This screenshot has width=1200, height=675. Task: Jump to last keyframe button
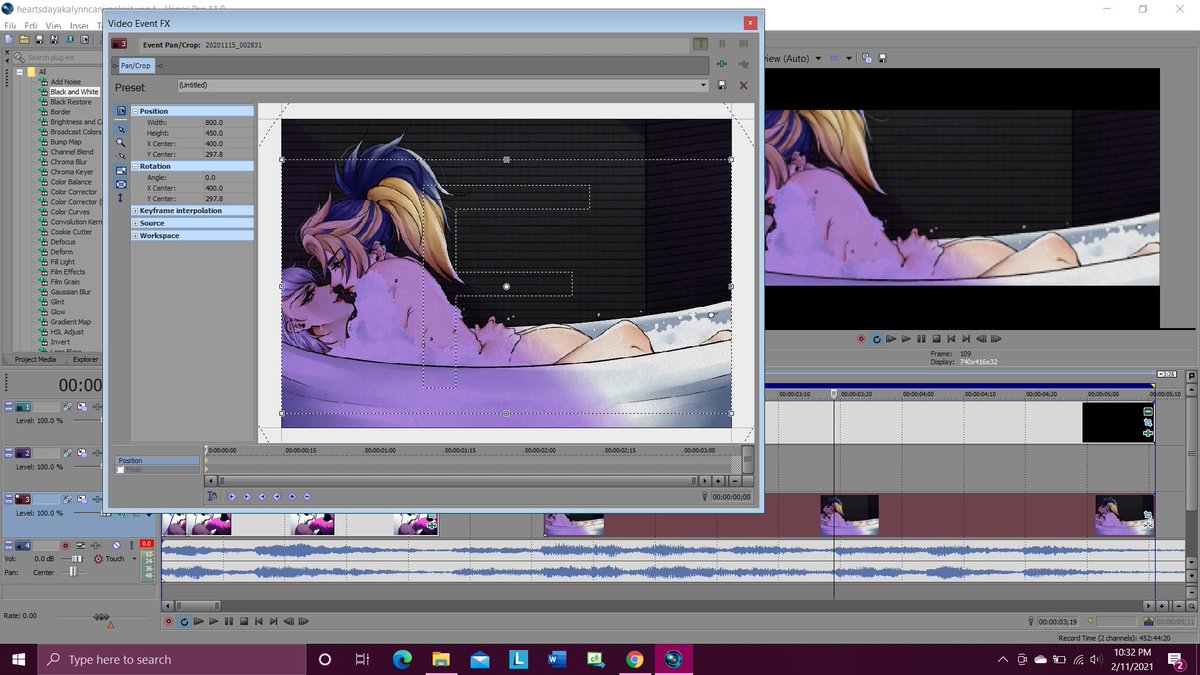[277, 496]
